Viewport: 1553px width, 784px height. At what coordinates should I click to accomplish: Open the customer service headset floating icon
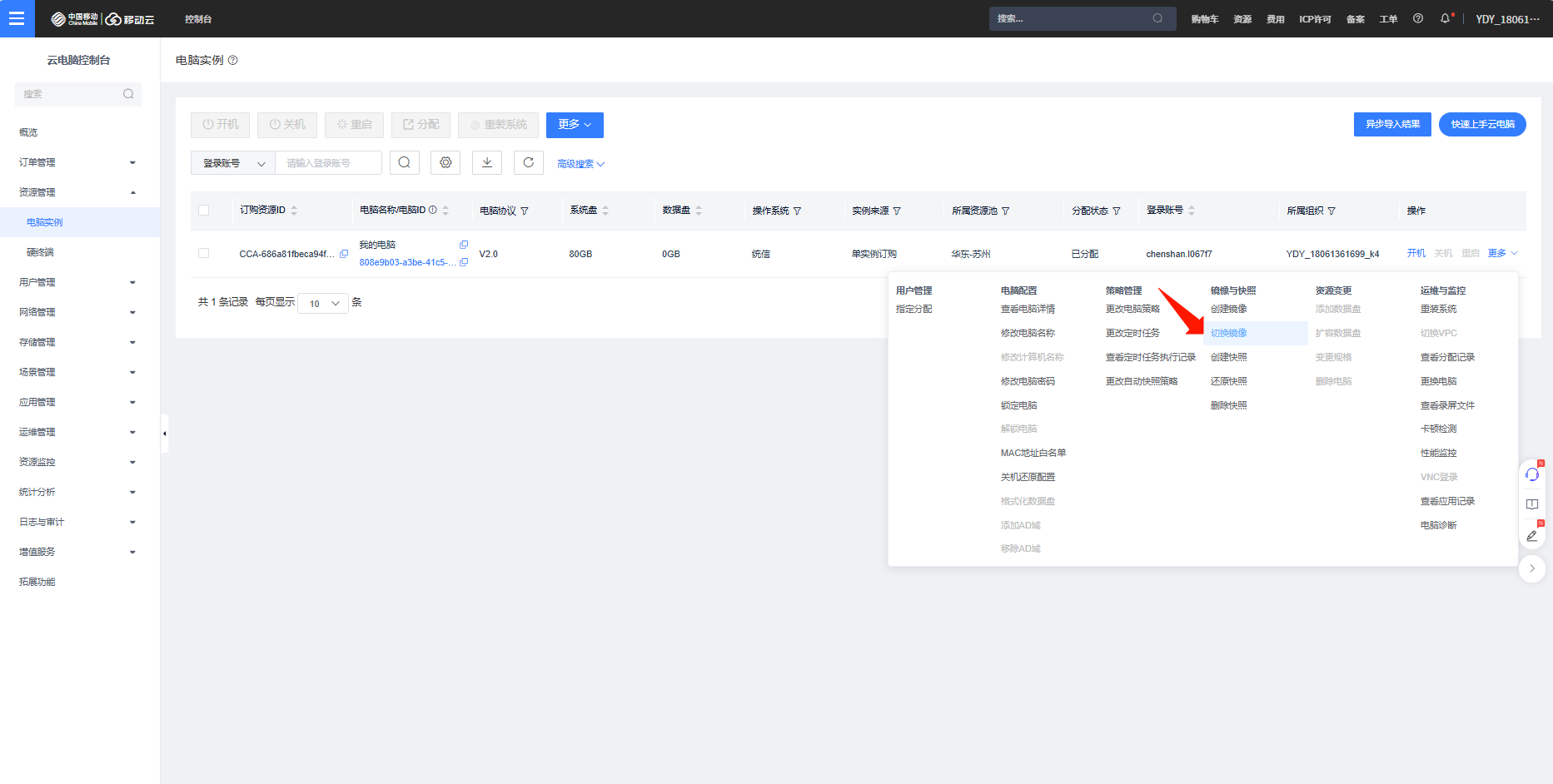point(1532,474)
